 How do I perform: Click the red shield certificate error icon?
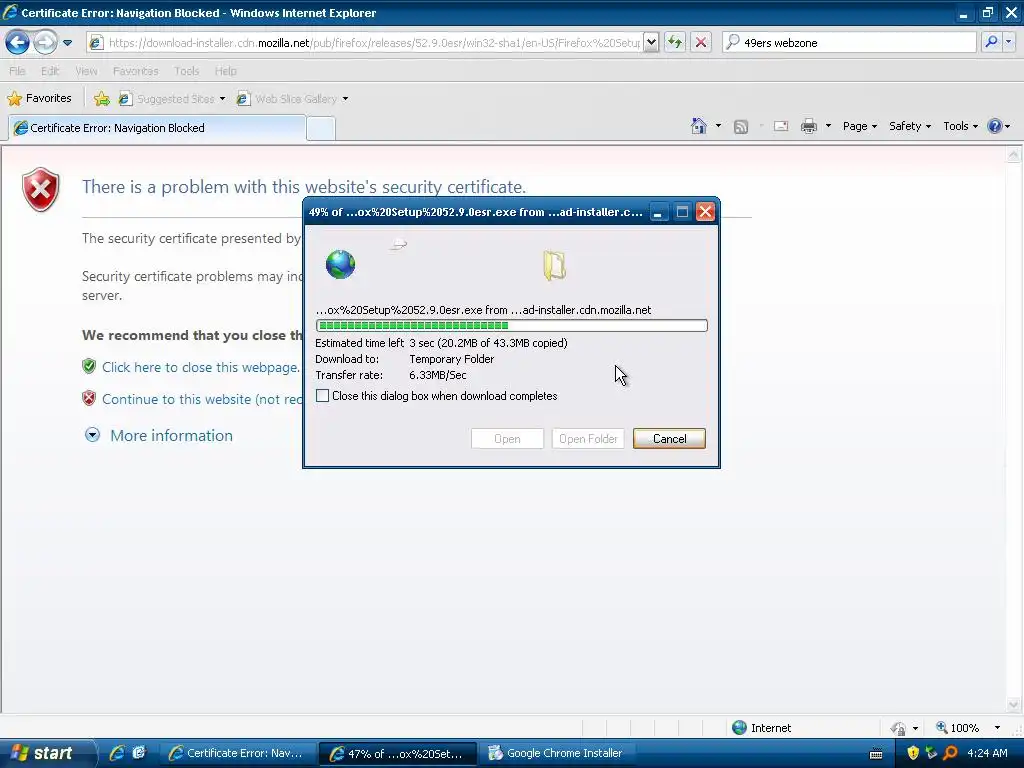(40, 189)
